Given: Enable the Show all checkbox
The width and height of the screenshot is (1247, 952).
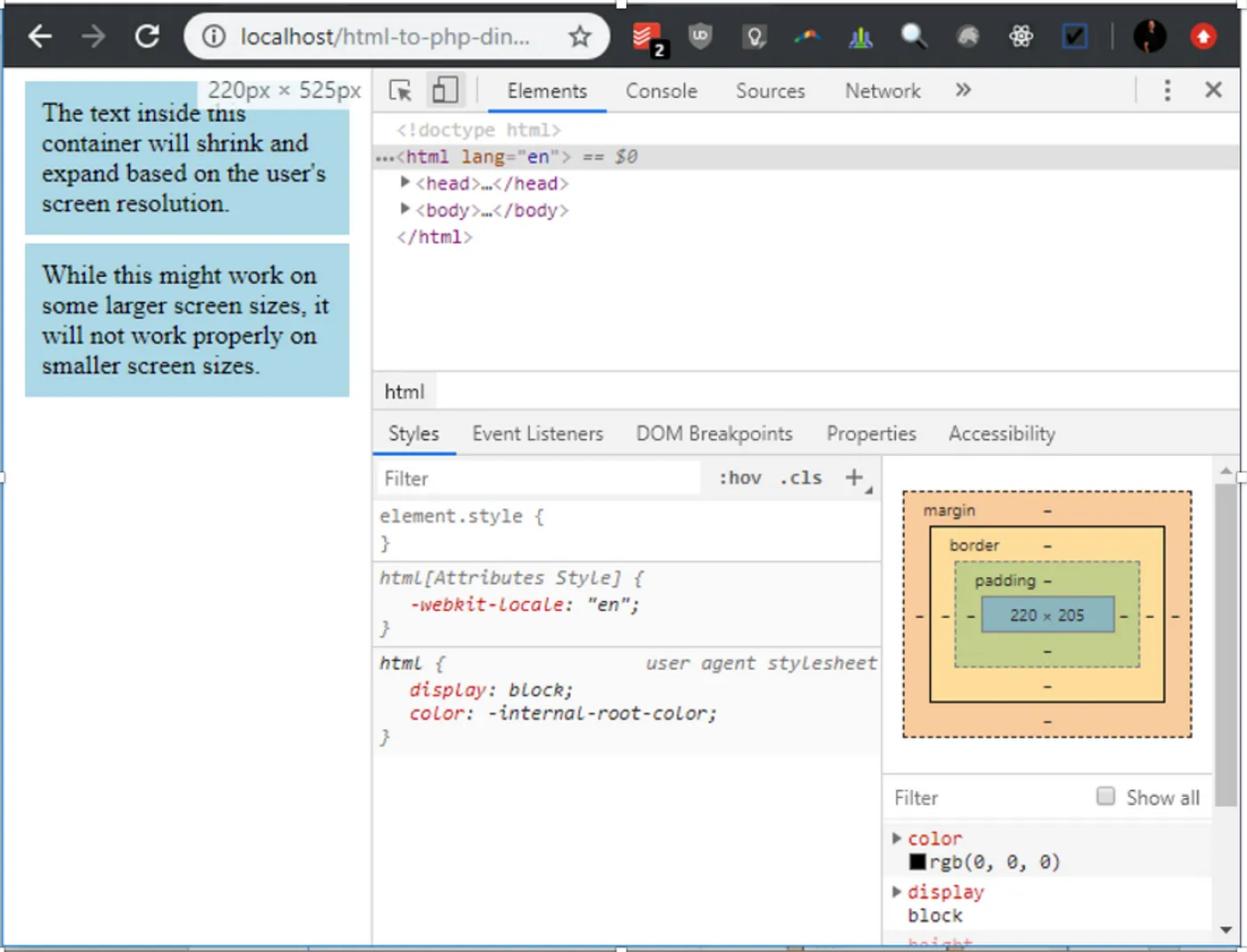Looking at the screenshot, I should pyautogui.click(x=1105, y=796).
